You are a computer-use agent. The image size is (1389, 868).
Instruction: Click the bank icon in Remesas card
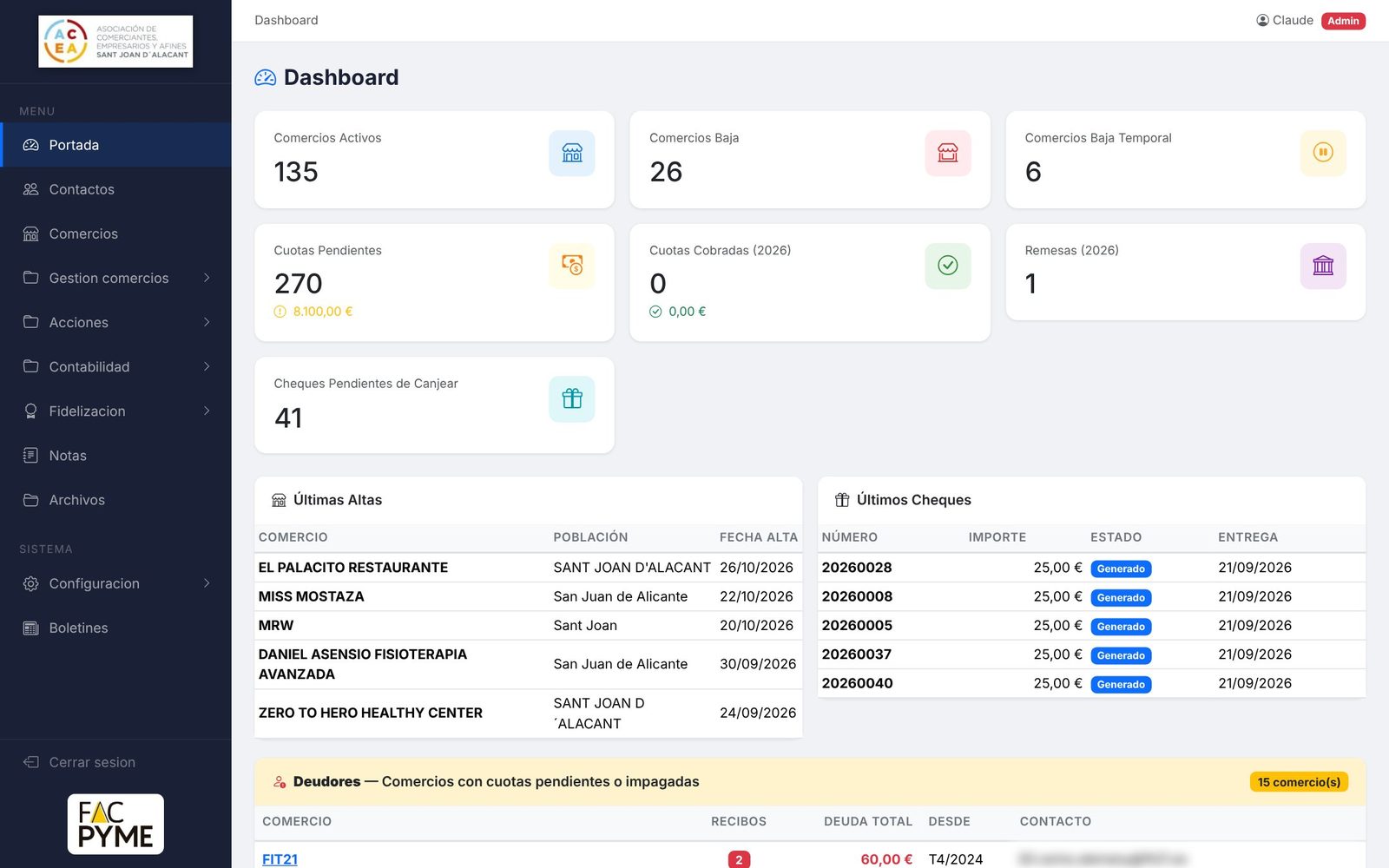click(x=1323, y=266)
